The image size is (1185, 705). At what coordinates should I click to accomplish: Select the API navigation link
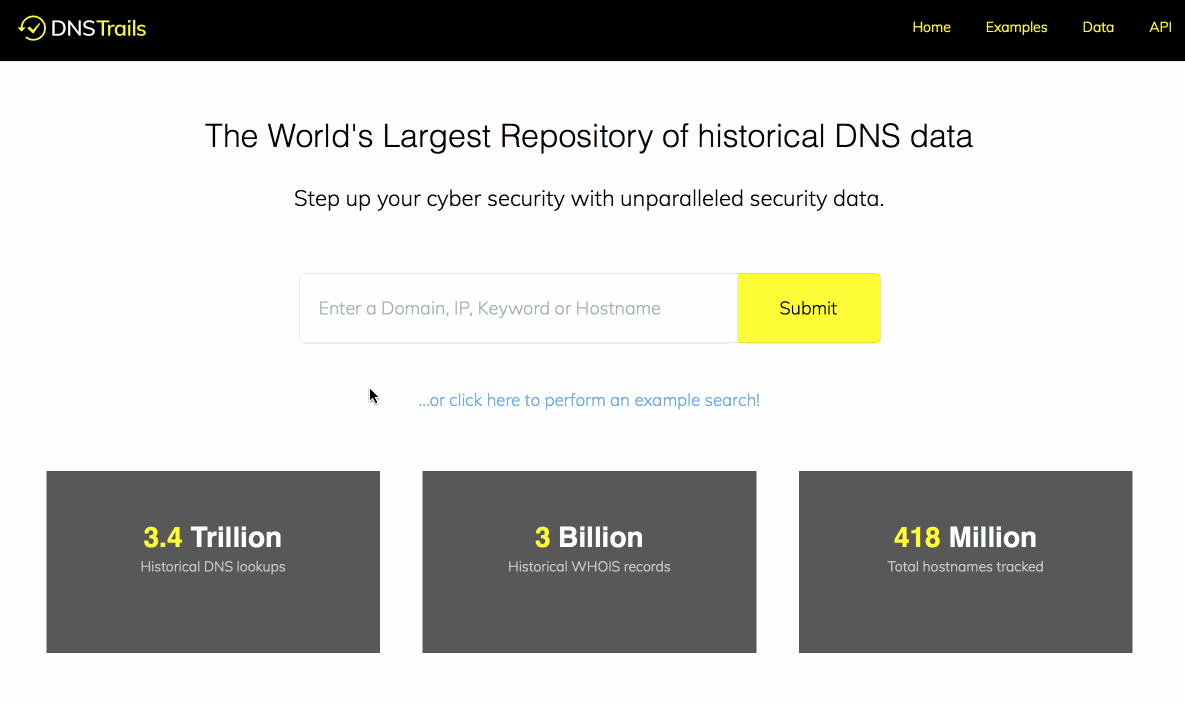[1160, 27]
